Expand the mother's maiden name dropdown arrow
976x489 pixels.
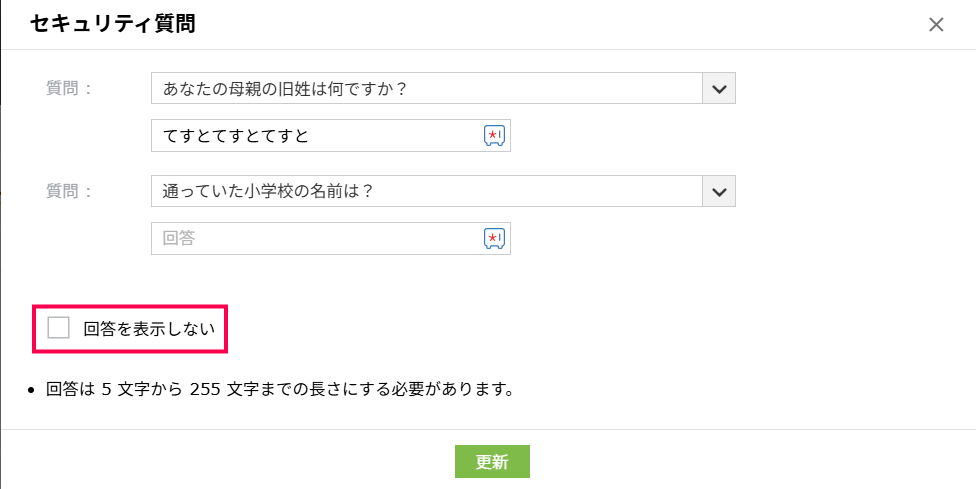coord(718,88)
